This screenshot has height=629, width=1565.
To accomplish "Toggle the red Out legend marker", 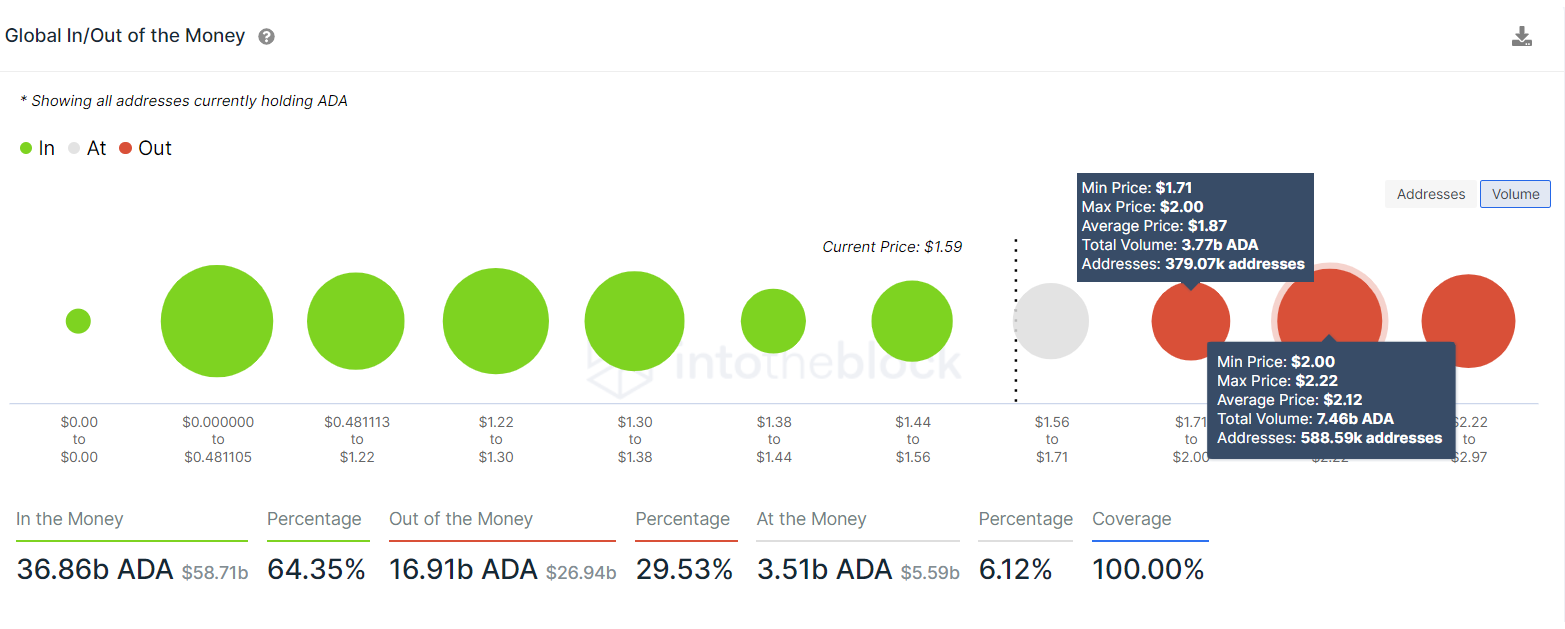I will pyautogui.click(x=125, y=149).
